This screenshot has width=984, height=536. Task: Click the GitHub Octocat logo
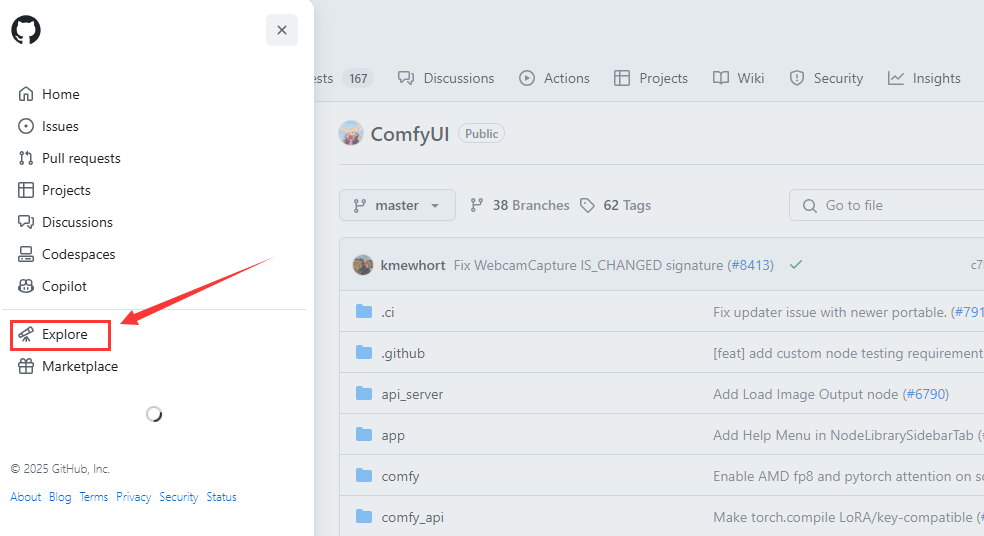click(x=26, y=29)
